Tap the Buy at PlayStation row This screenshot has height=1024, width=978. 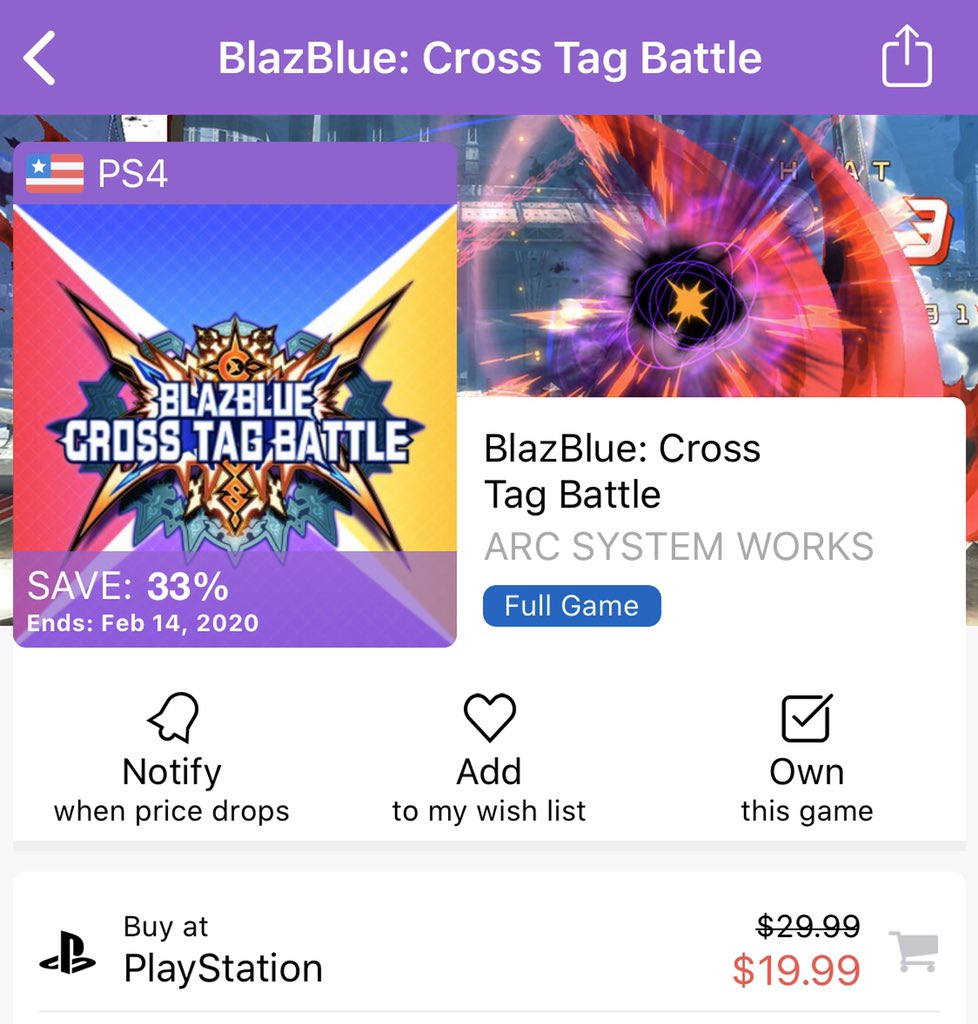[489, 950]
